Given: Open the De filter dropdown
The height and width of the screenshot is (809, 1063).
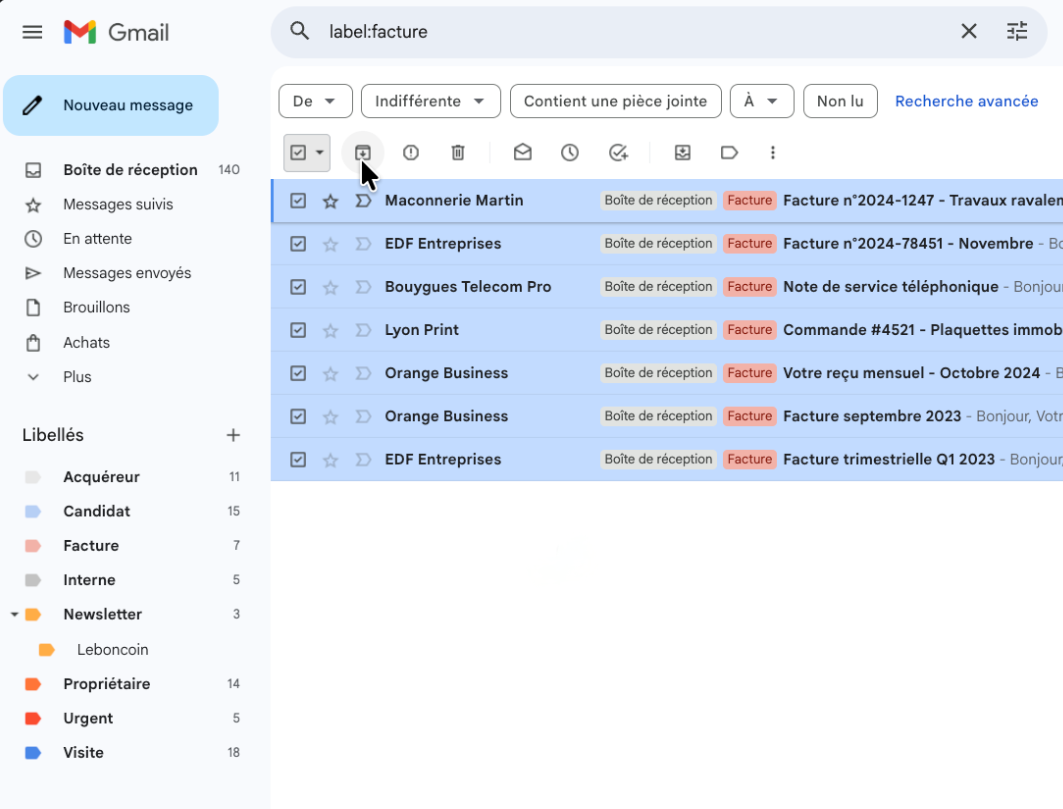Looking at the screenshot, I should 315,101.
